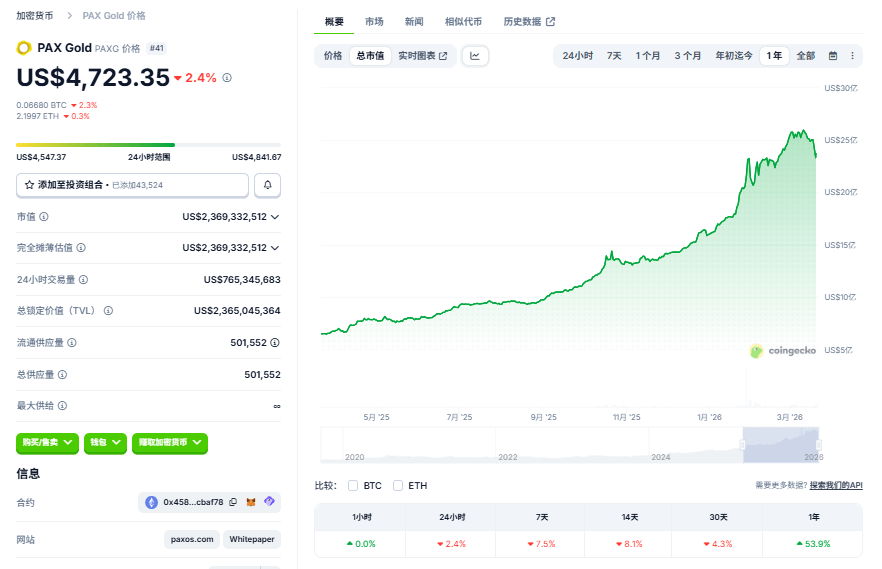882x569 pixels.
Task: Click the shaded selection in chart navigator
Action: [781, 445]
